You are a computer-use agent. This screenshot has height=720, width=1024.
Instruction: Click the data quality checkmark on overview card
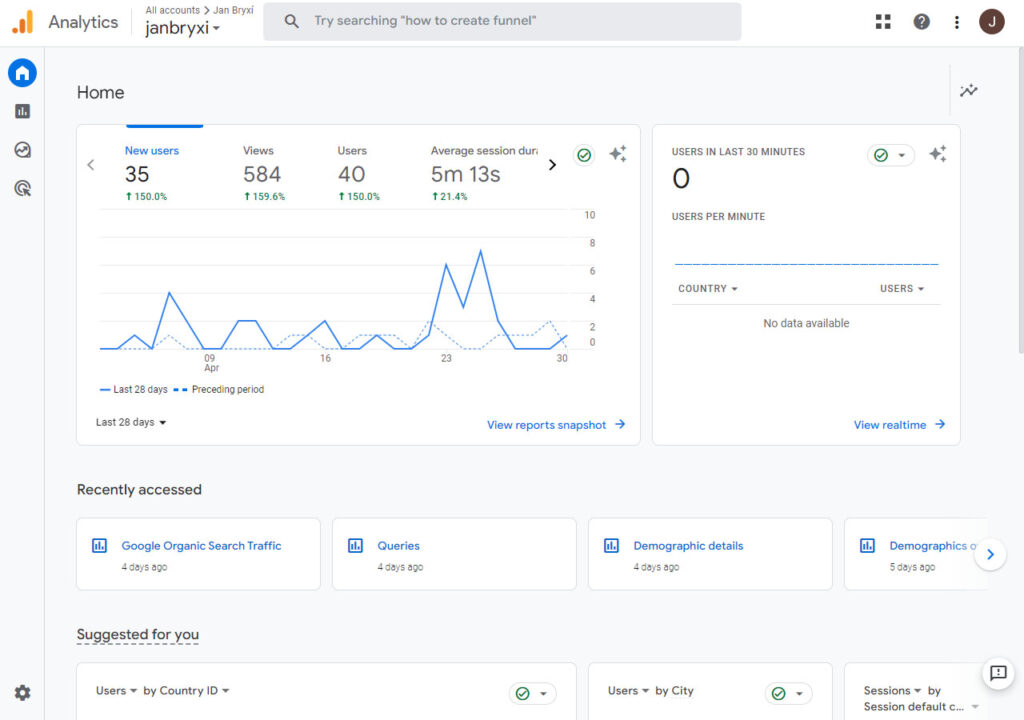[584, 155]
